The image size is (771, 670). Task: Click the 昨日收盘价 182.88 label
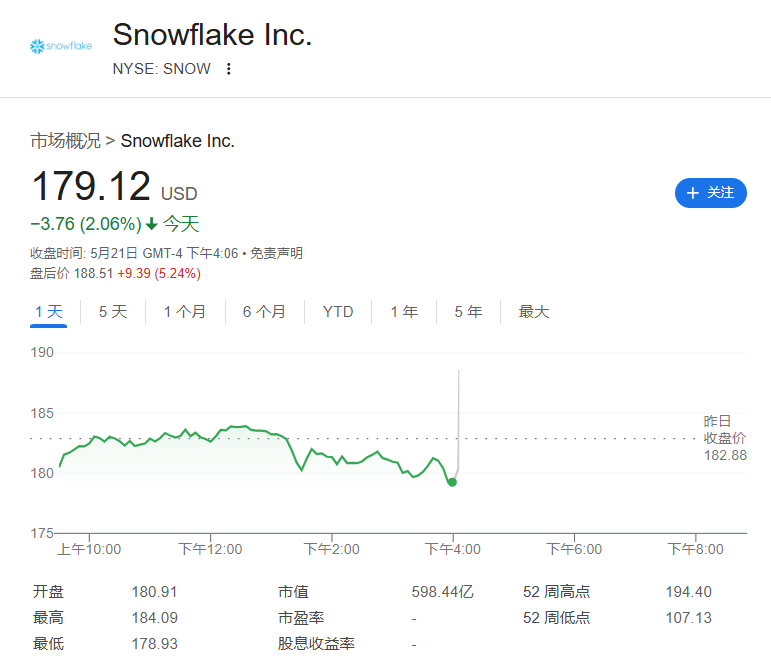coord(725,438)
